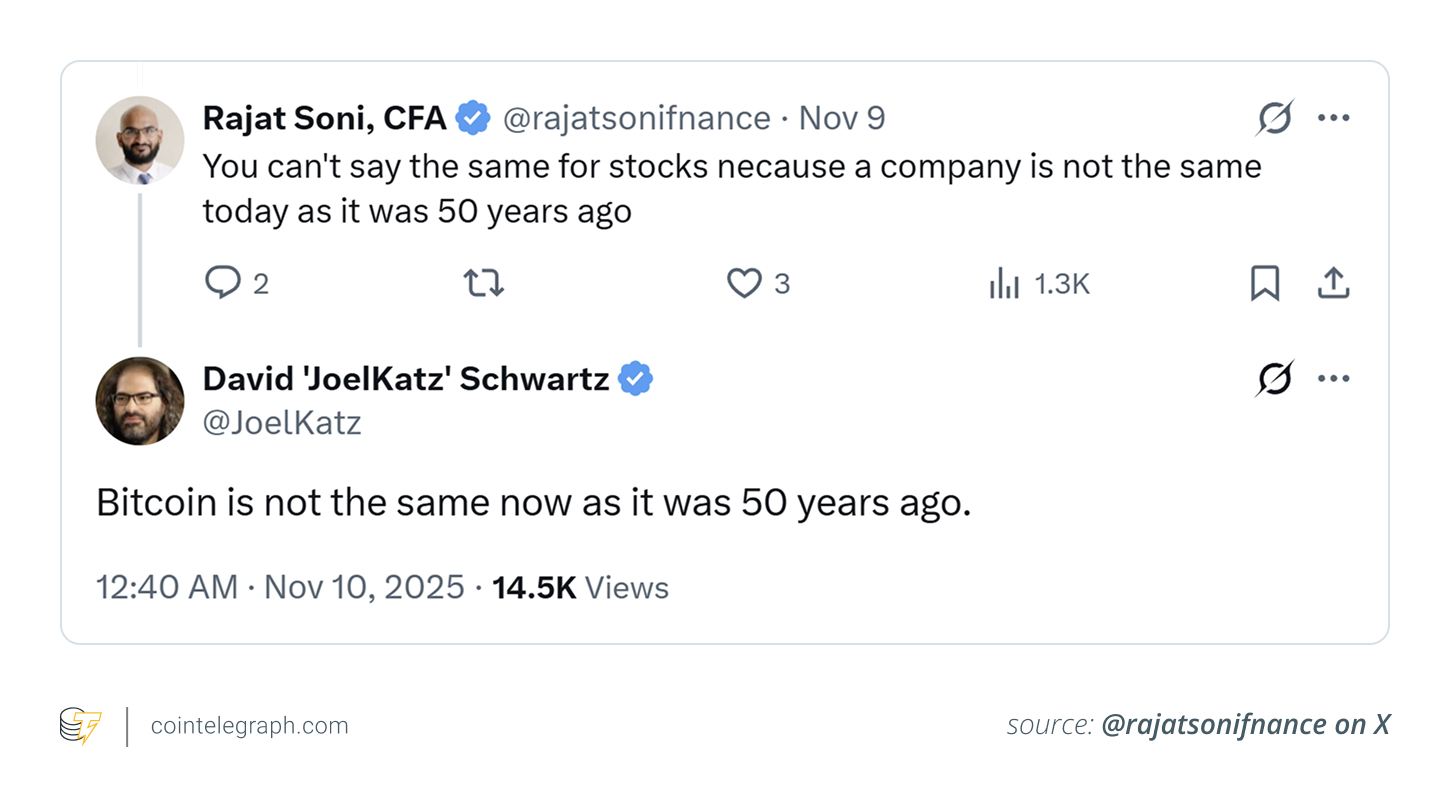The height and width of the screenshot is (804, 1450).
Task: Click Grok icon on David Schwartz's post
Action: 1275,378
